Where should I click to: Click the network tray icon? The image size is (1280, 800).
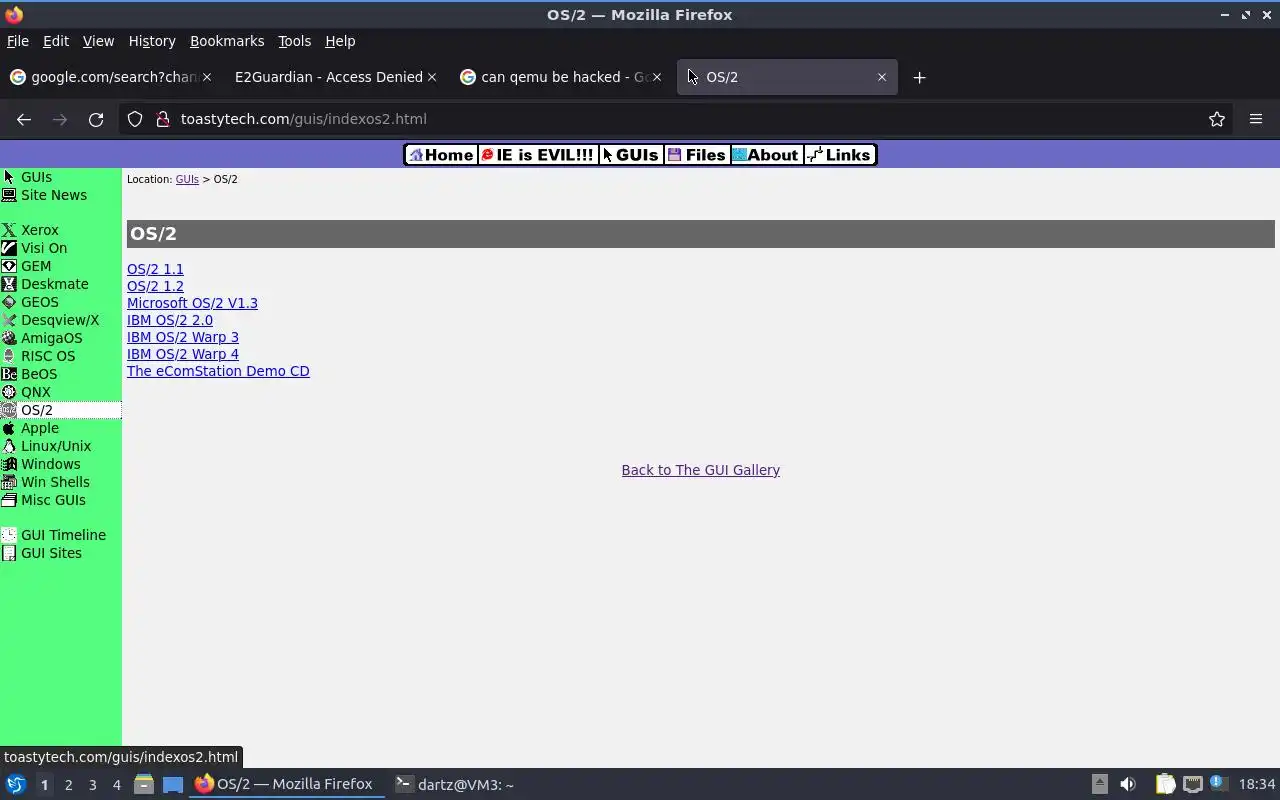pyautogui.click(x=1192, y=784)
